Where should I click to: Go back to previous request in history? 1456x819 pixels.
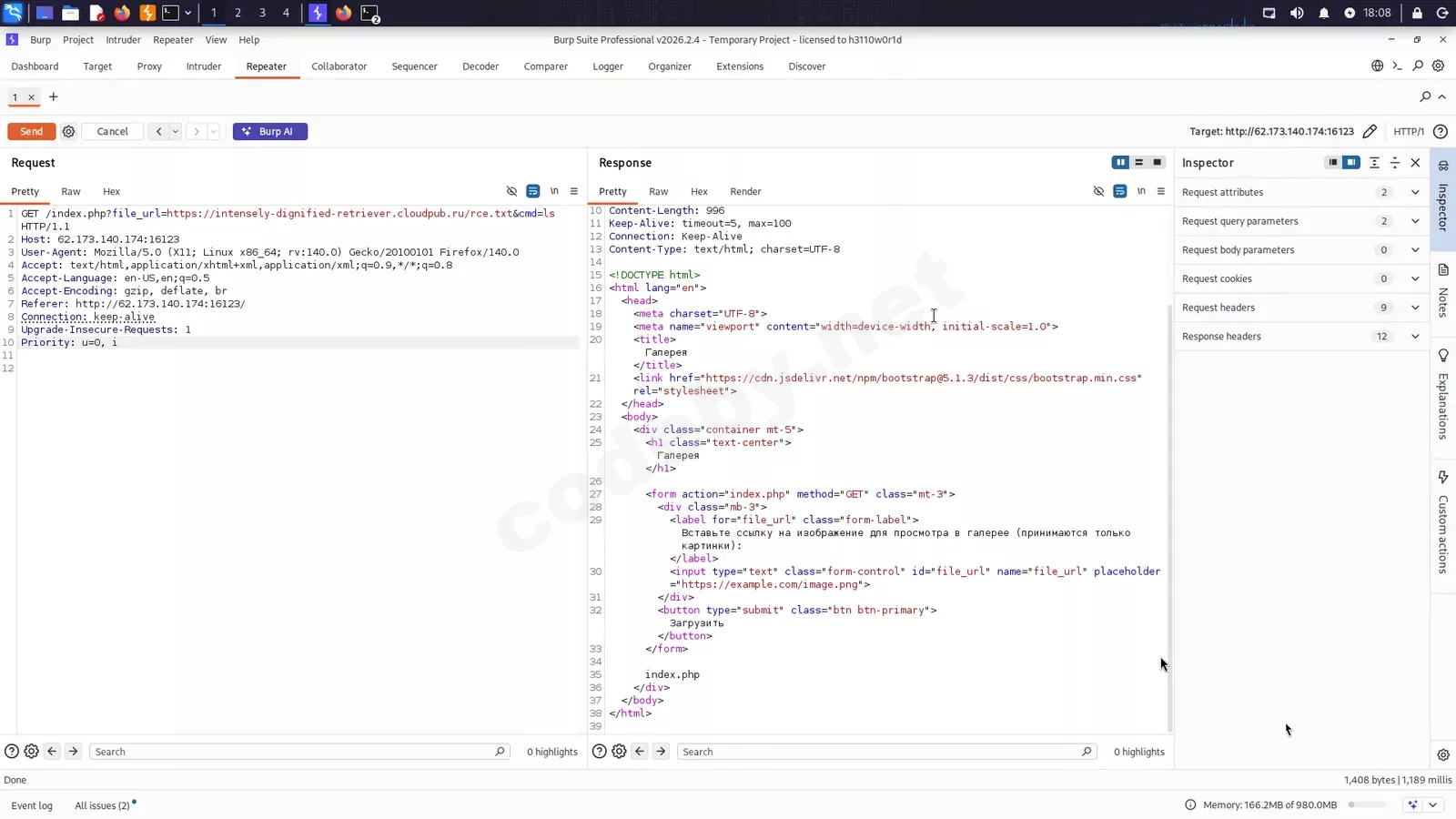[158, 131]
